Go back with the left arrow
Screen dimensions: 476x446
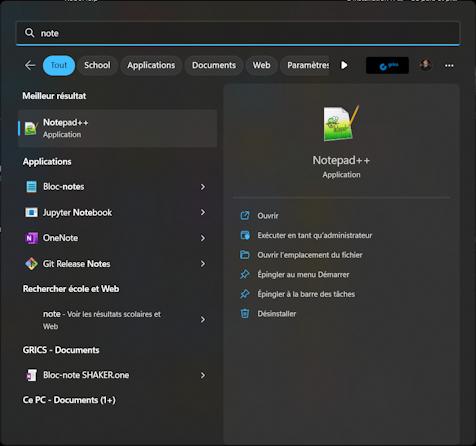click(x=30, y=65)
